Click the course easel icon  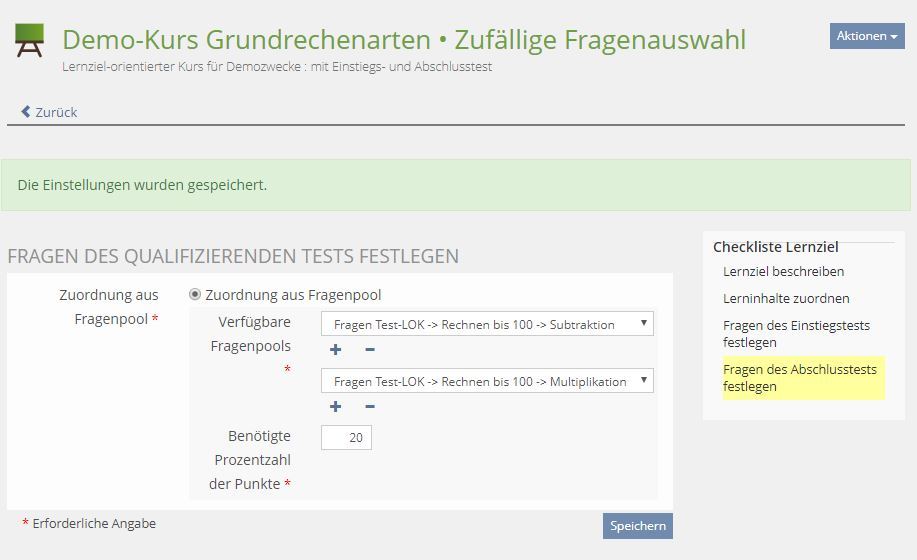click(x=29, y=41)
